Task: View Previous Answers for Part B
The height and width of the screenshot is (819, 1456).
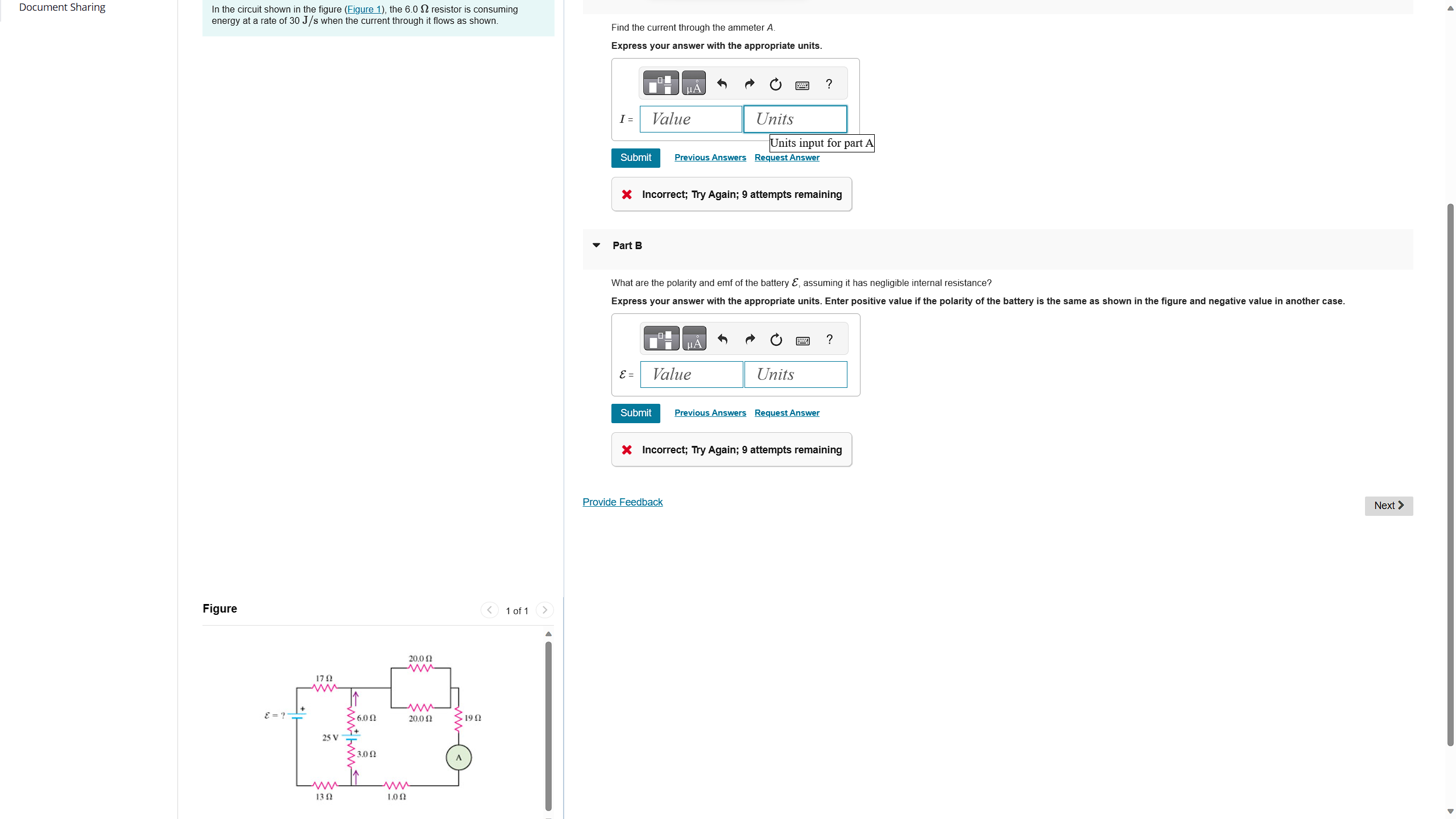Action: click(710, 413)
